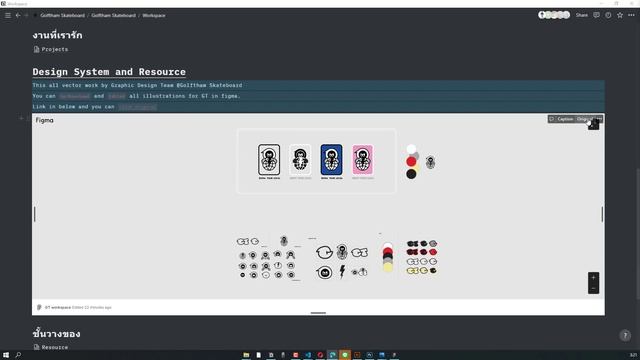This screenshot has width=640, height=360.
Task: Click the Share button
Action: pyautogui.click(x=582, y=15)
